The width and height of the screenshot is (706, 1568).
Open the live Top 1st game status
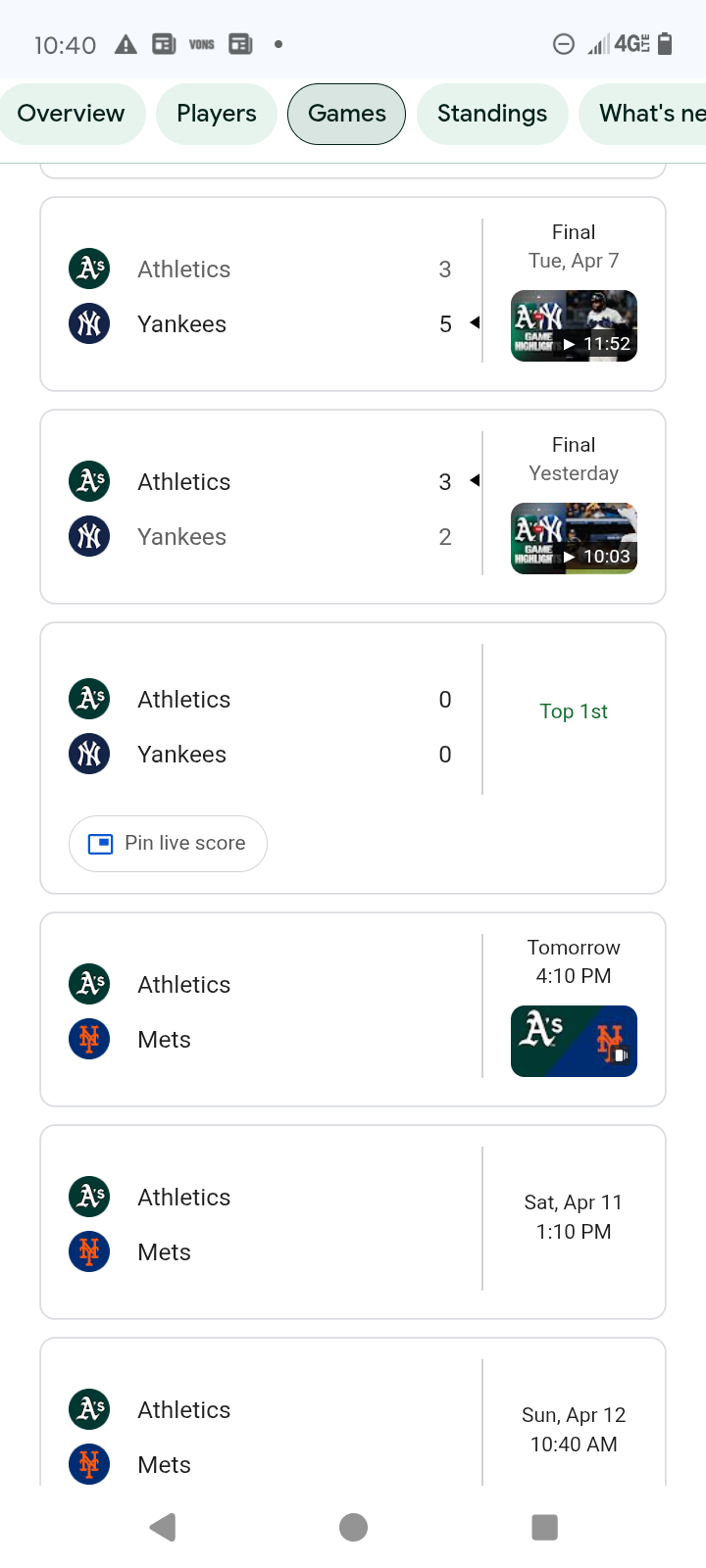(x=574, y=711)
